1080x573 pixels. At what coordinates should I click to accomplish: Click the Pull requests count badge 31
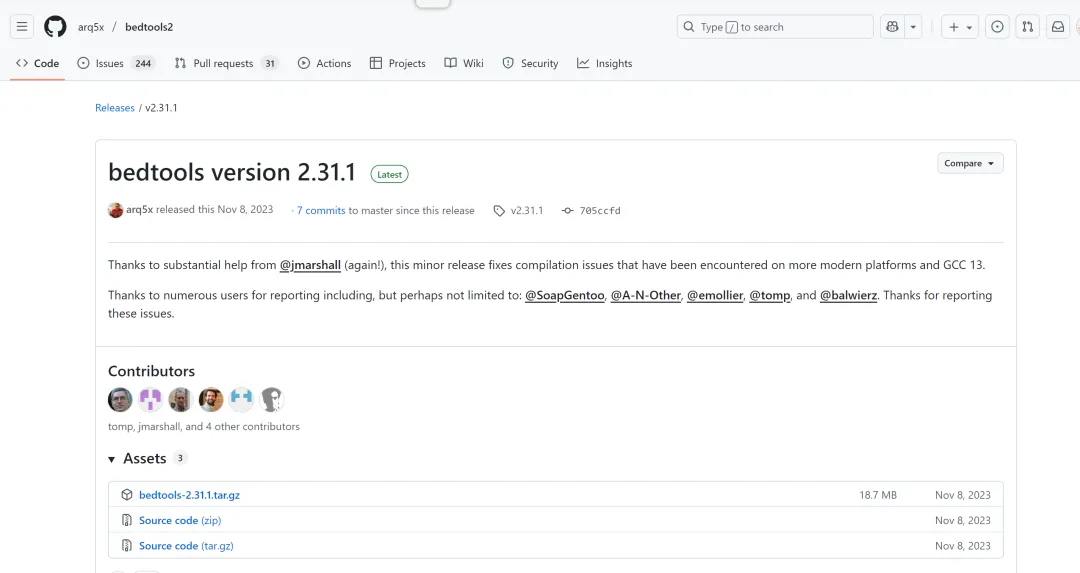(x=270, y=63)
